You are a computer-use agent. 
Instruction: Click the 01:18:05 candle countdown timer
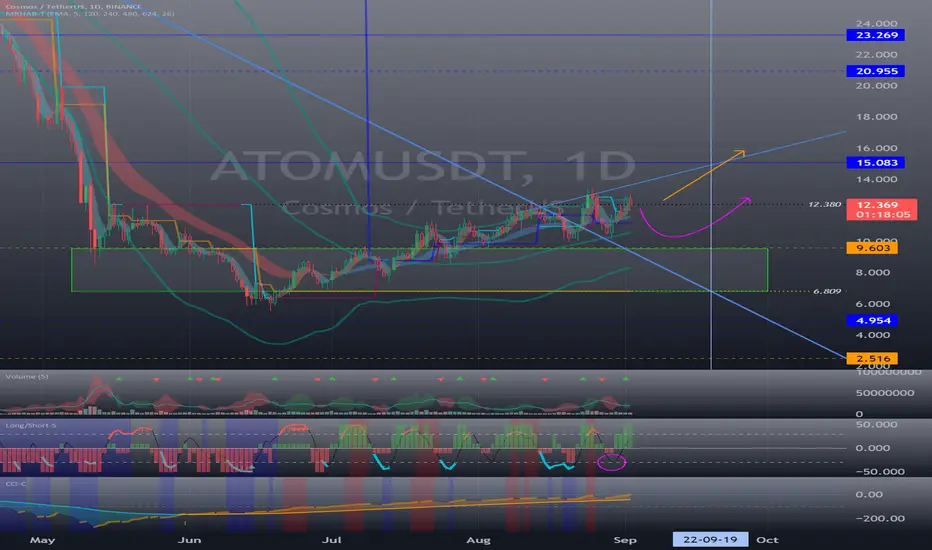click(x=882, y=215)
